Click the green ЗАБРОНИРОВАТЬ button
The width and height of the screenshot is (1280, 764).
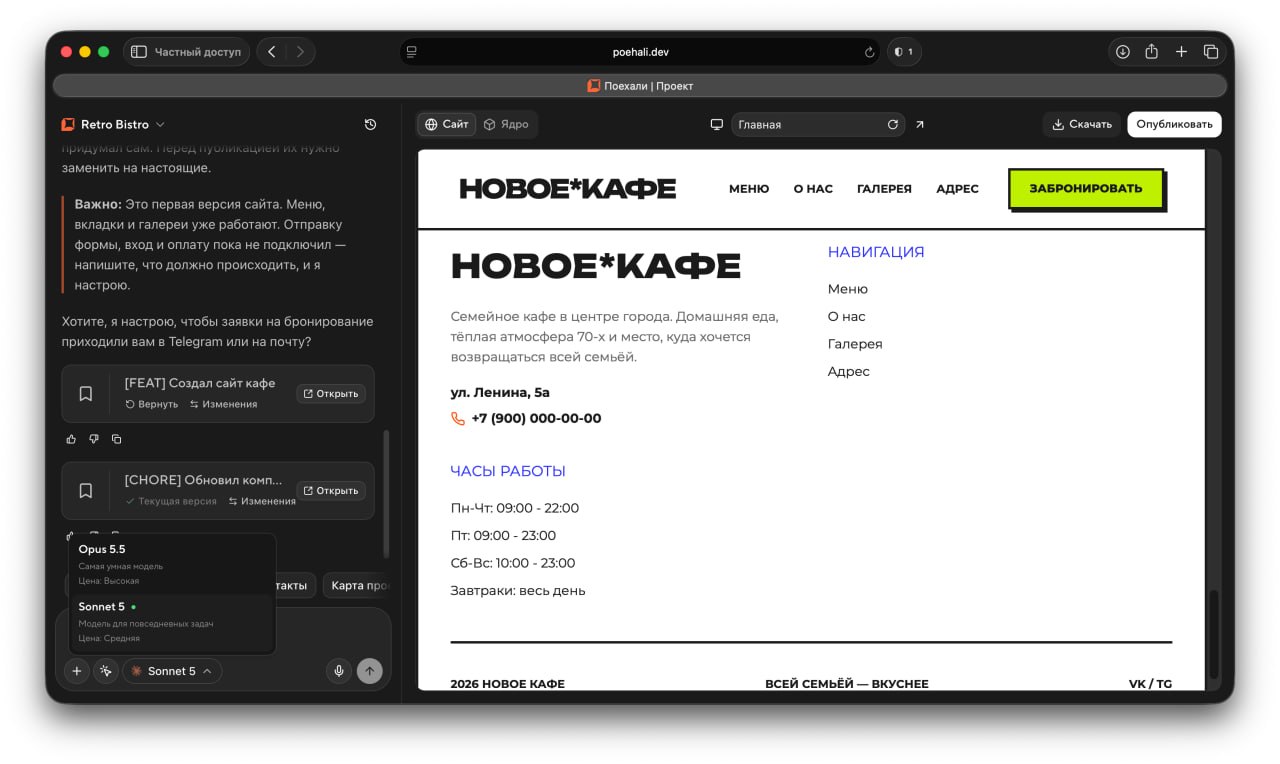click(1086, 188)
